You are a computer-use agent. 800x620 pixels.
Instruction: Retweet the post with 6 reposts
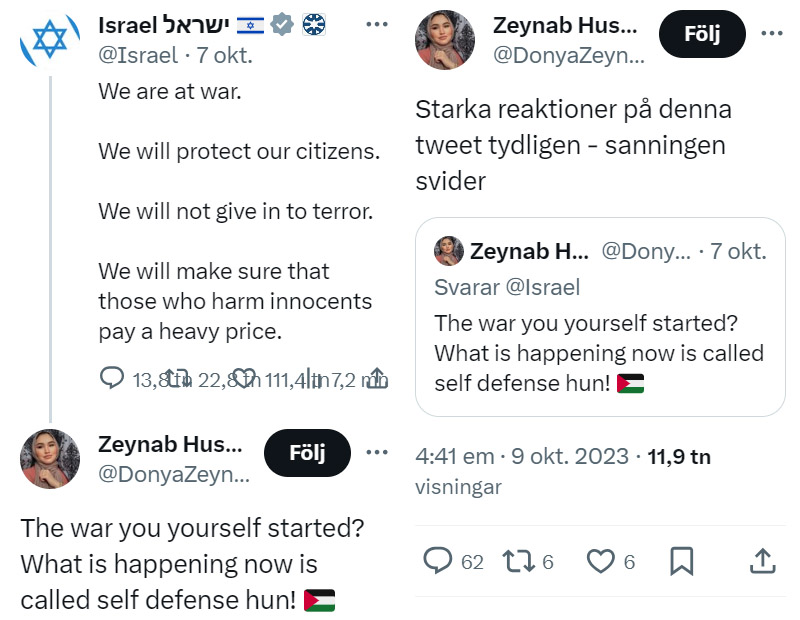pos(517,561)
